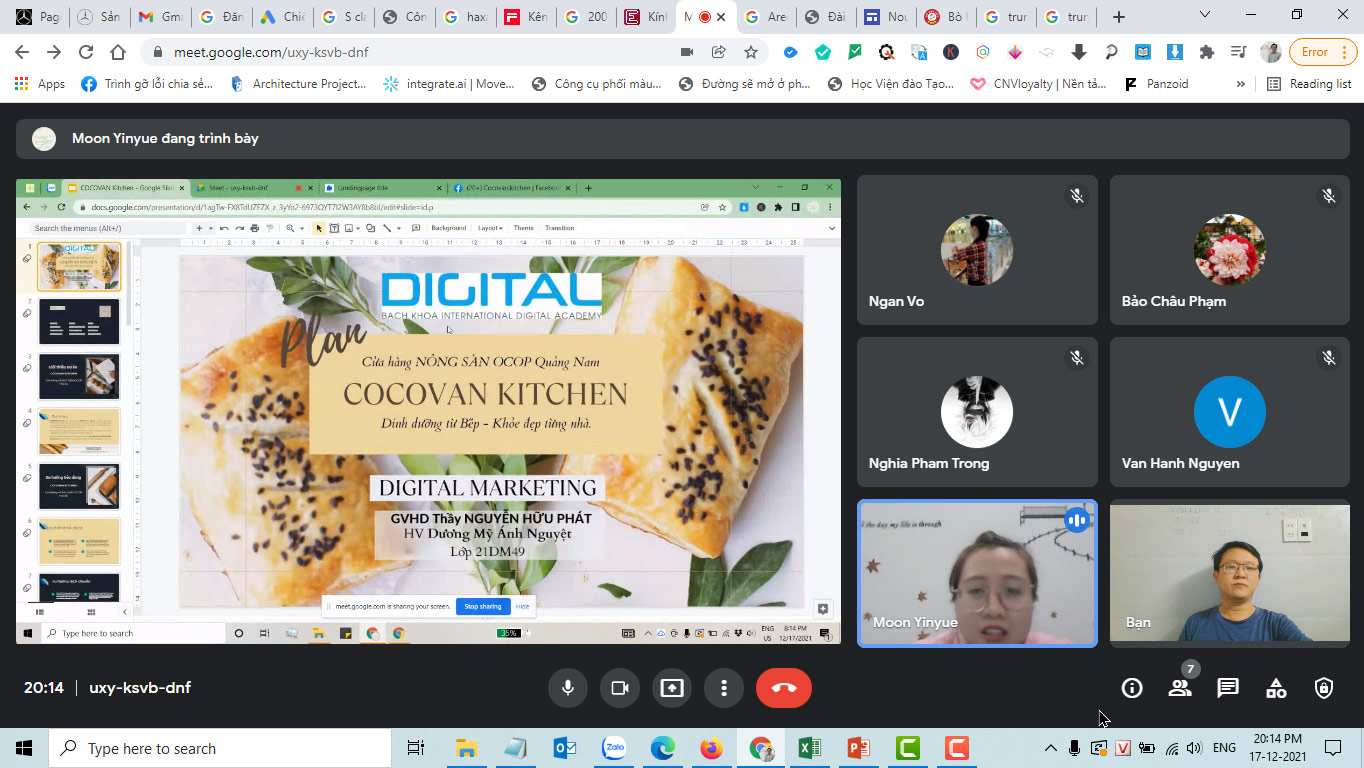Switch ENG input language in tray
Screen dimensions: 1364x768
(x=1224, y=748)
